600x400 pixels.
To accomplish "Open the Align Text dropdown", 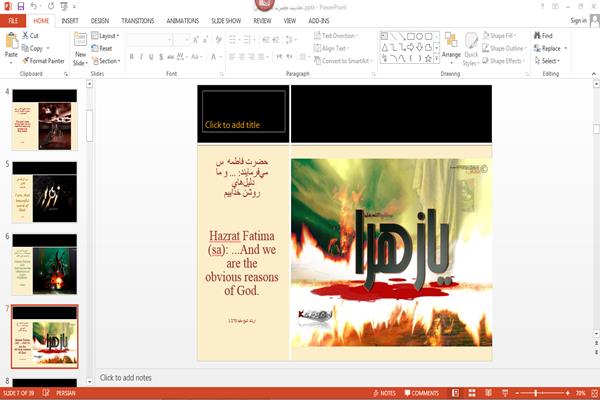I will [x=331, y=48].
